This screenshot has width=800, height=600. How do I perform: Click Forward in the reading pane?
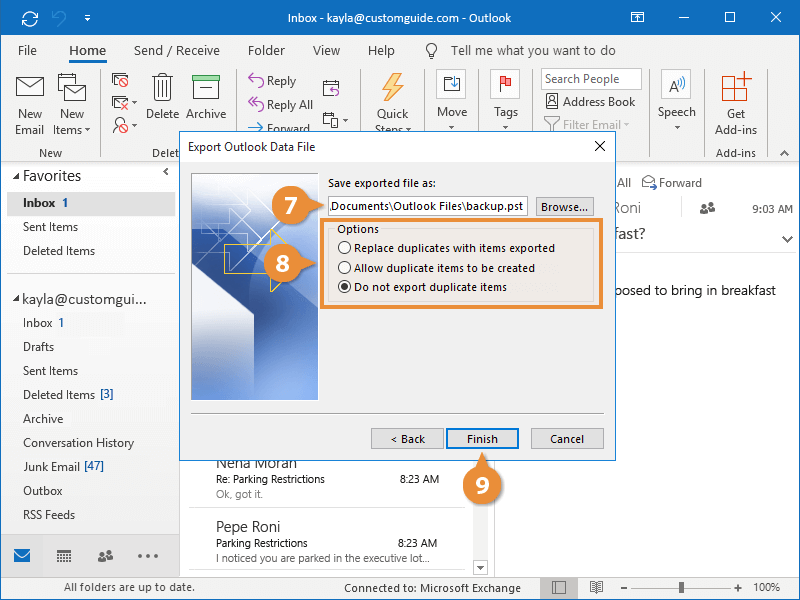[x=672, y=183]
